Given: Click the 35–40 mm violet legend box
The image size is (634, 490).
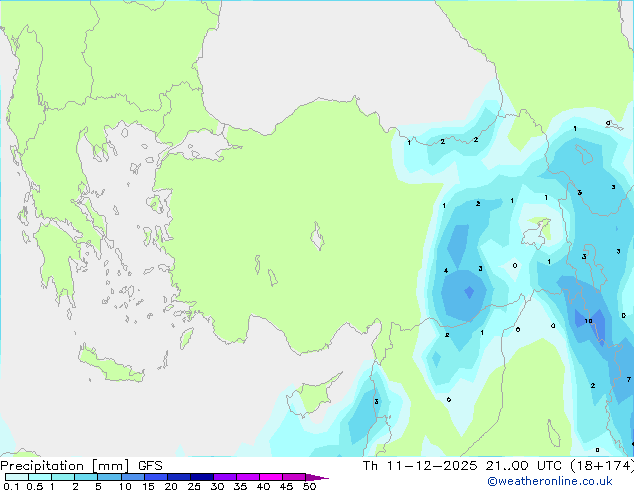Looking at the screenshot, I should tap(248, 477).
